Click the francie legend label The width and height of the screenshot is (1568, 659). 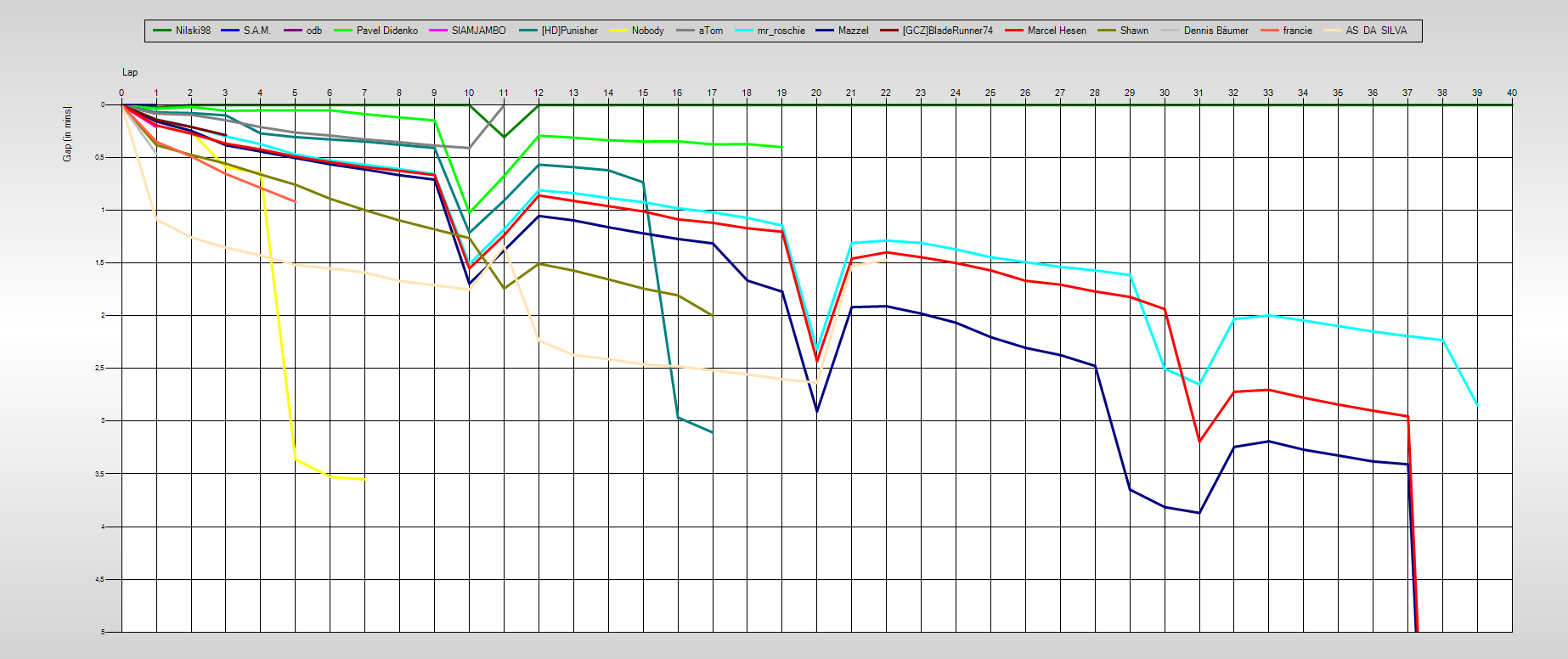click(x=1297, y=31)
